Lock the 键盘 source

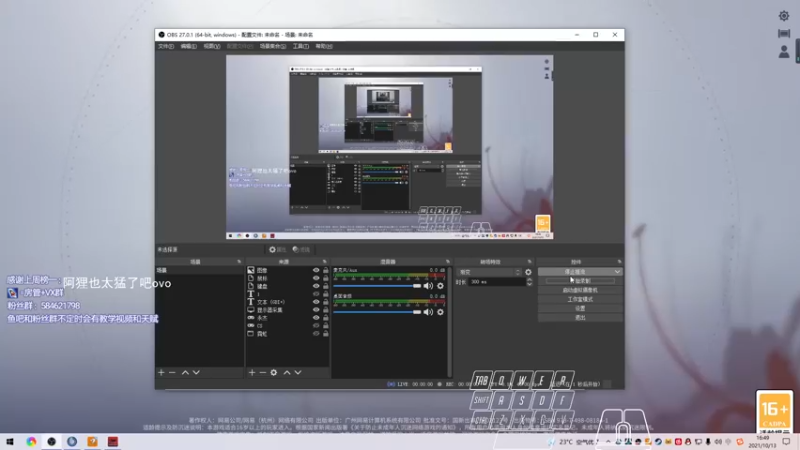click(x=326, y=286)
